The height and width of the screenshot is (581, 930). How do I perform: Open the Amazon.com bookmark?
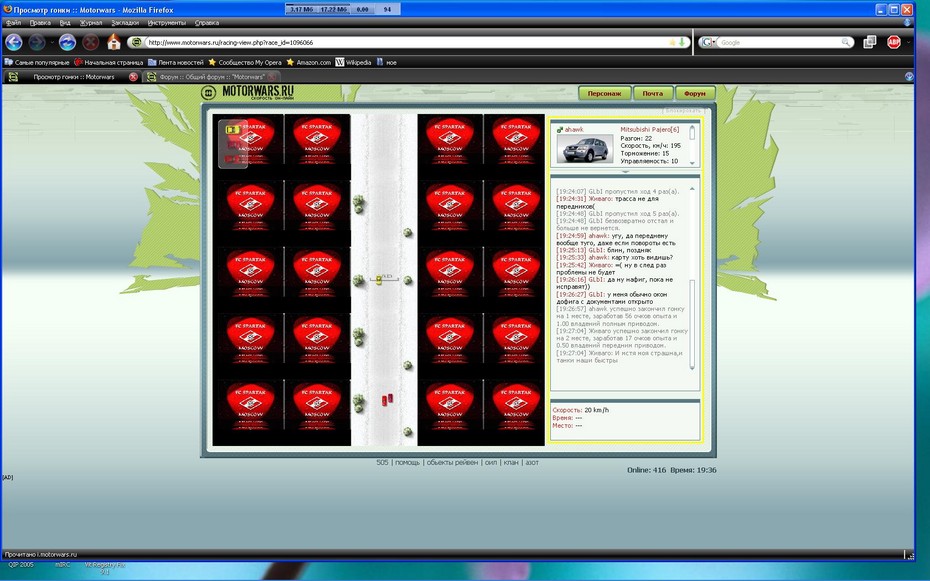click(308, 62)
